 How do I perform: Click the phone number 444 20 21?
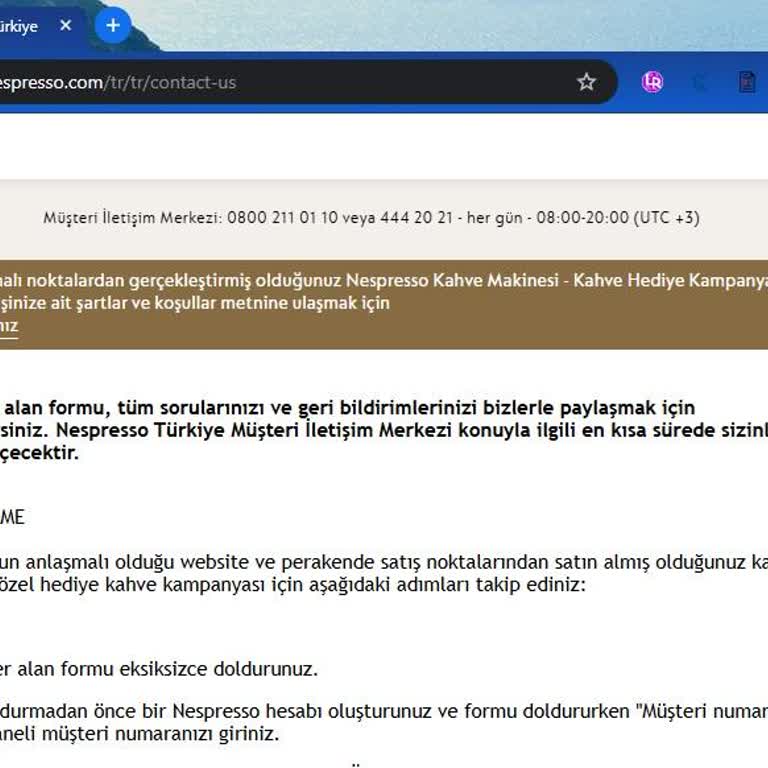click(x=416, y=217)
